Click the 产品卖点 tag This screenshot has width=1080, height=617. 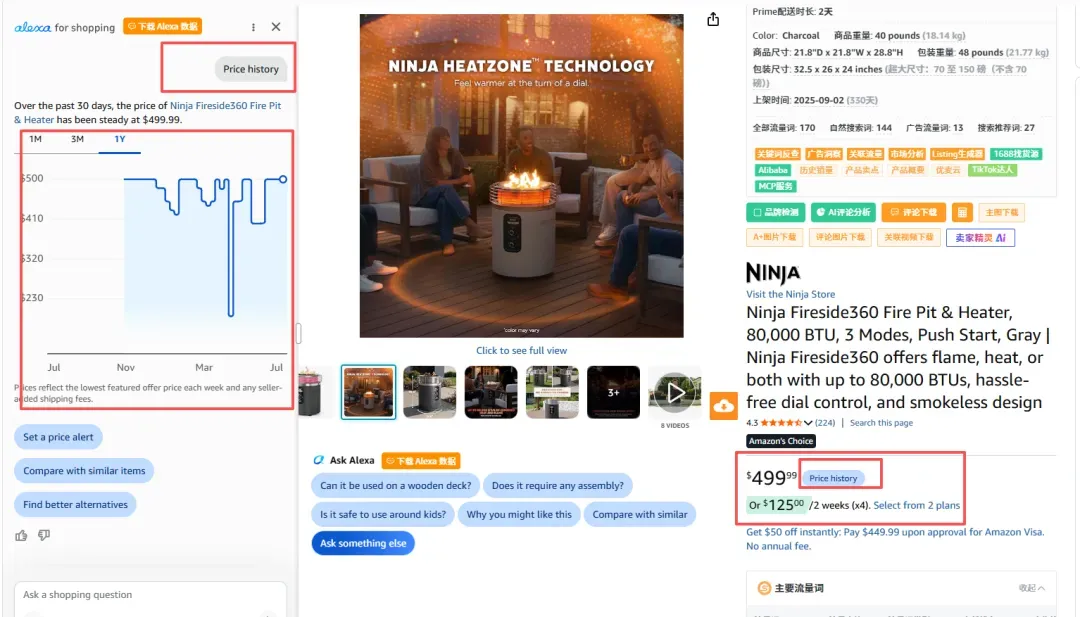pos(862,170)
